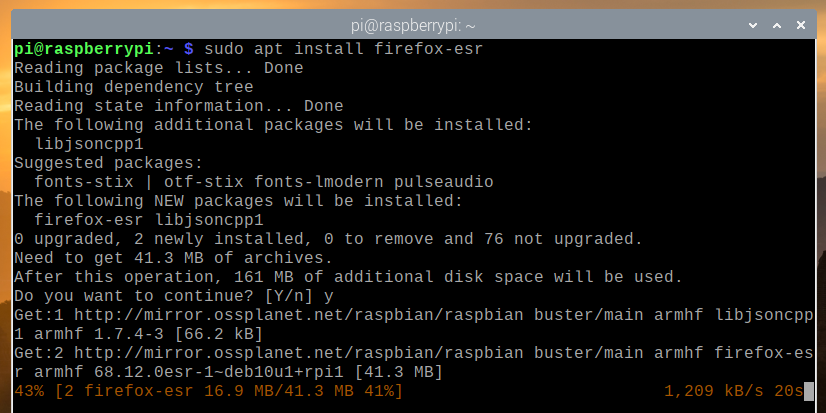Click the terminal cursor block
Viewport: 826px width, 413px height.
coord(808,390)
